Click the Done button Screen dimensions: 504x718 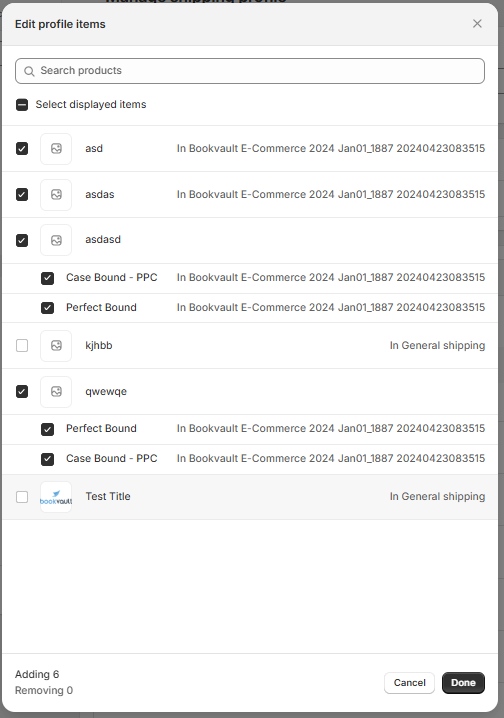pos(463,683)
